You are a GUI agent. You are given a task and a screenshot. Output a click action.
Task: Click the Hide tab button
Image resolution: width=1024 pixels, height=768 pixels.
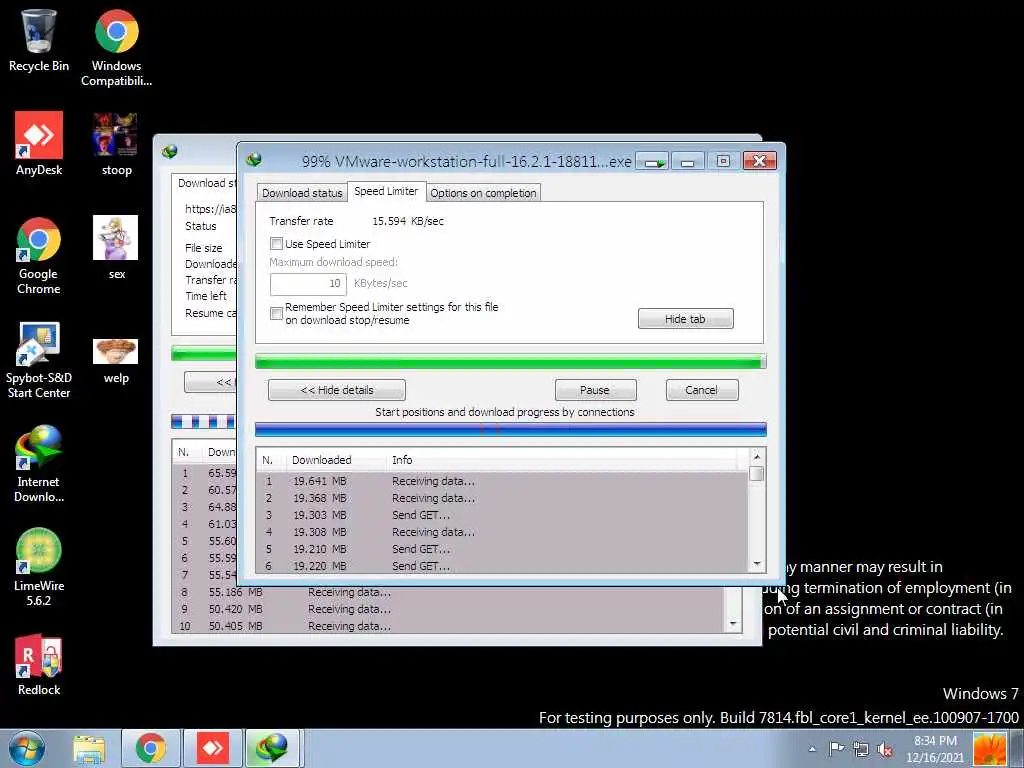pos(685,319)
